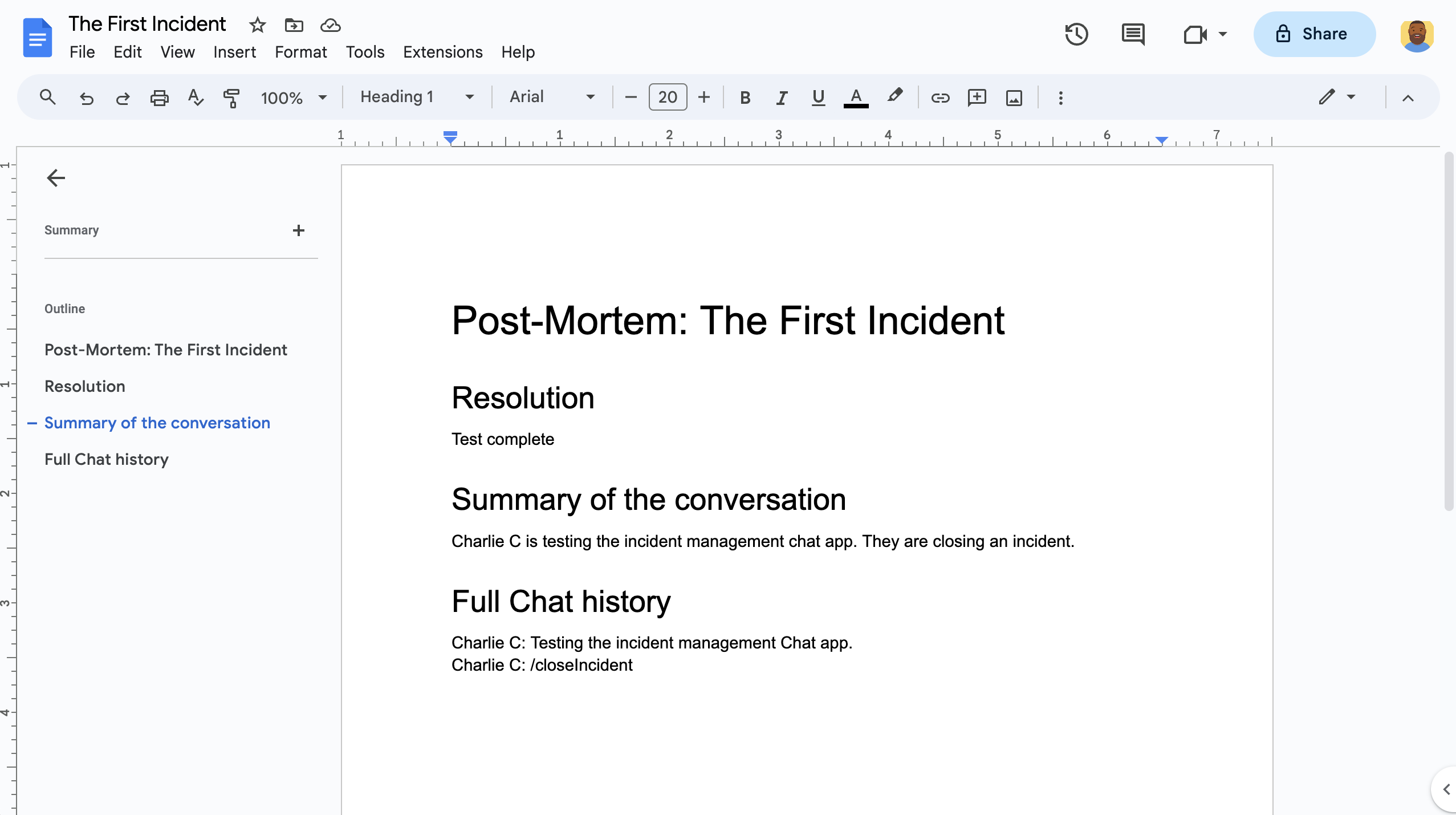Click the text color icon

(x=857, y=97)
